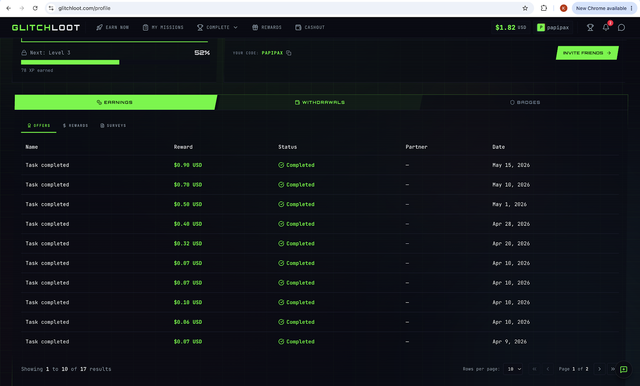Click the $1.82 USD balance
640x386 pixels.
510,27
